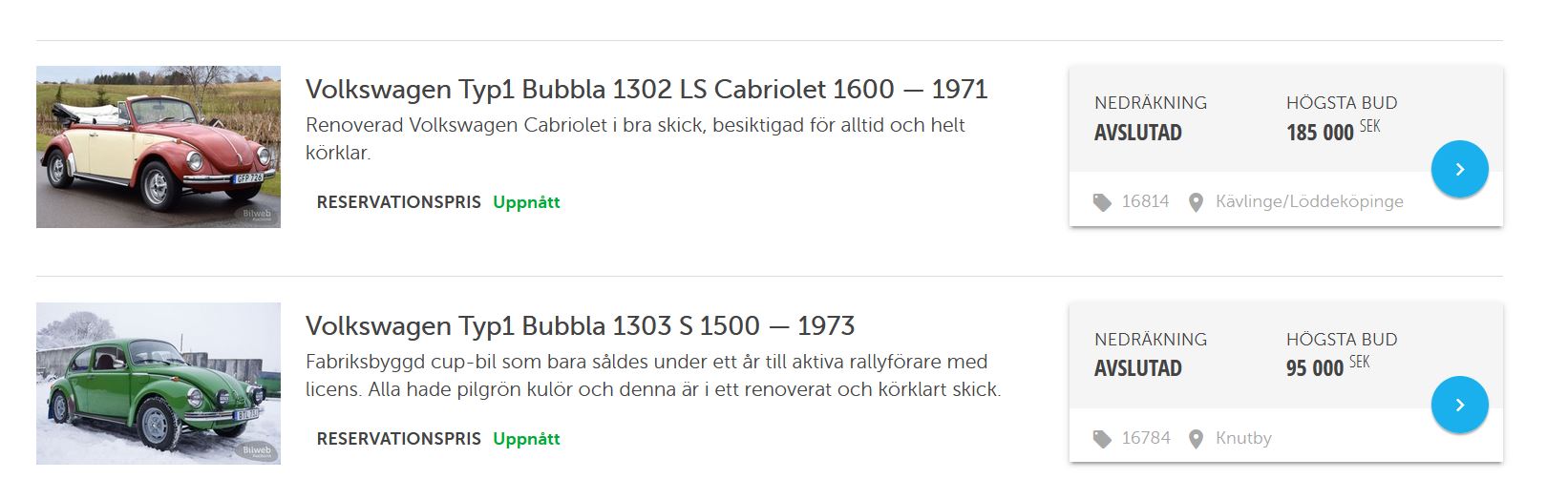Image resolution: width=1568 pixels, height=500 pixels.
Task: Select lot number 16784
Action: (1145, 438)
